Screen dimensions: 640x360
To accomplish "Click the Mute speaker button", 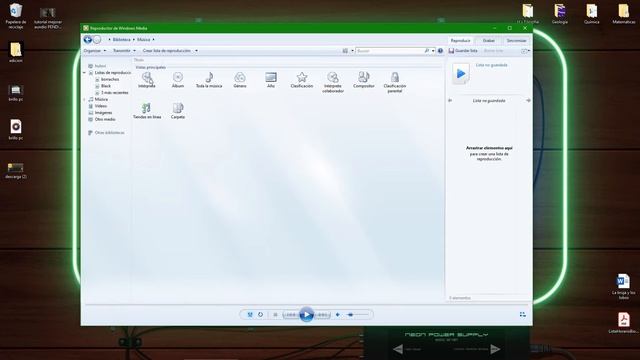I will [x=338, y=315].
